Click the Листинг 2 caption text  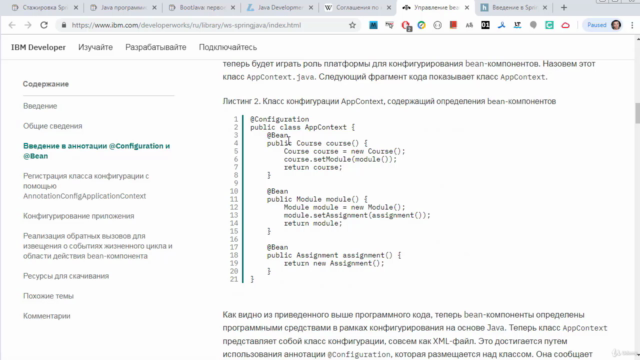click(389, 101)
